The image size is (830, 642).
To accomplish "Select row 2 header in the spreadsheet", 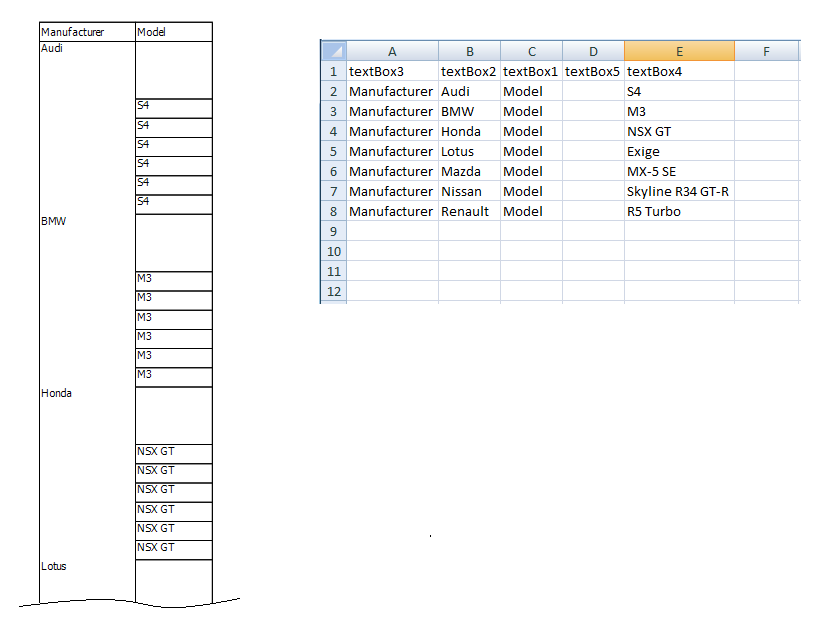I will (x=333, y=92).
